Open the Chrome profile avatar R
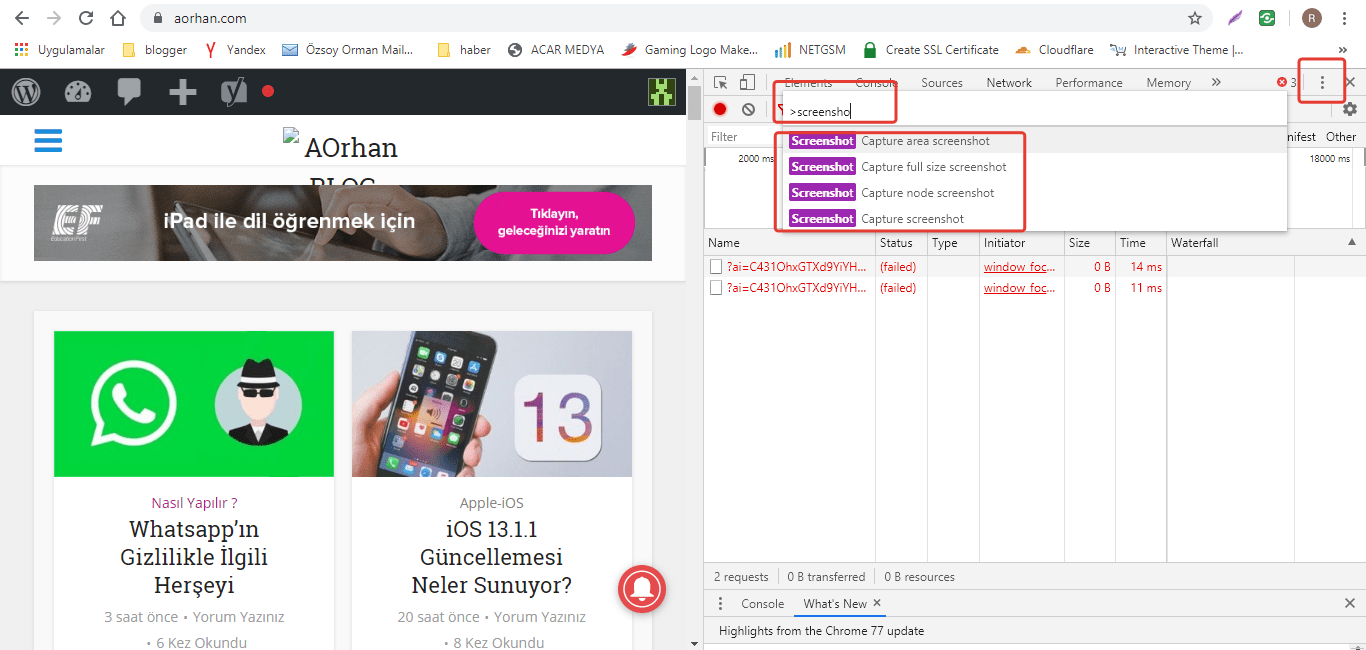The height and width of the screenshot is (650, 1366). [1311, 18]
